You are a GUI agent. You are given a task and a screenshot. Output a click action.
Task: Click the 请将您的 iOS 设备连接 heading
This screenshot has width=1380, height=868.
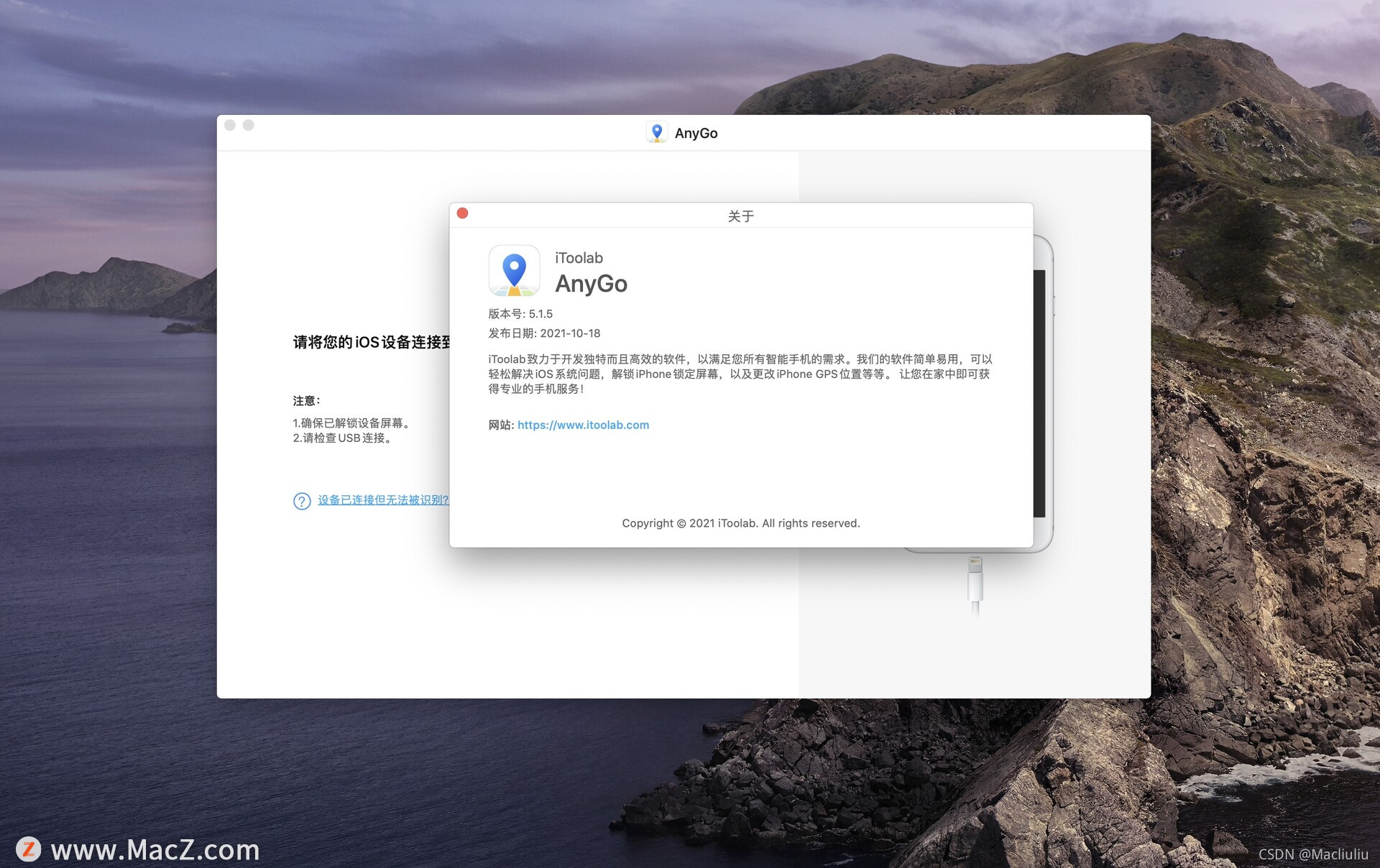tap(371, 342)
